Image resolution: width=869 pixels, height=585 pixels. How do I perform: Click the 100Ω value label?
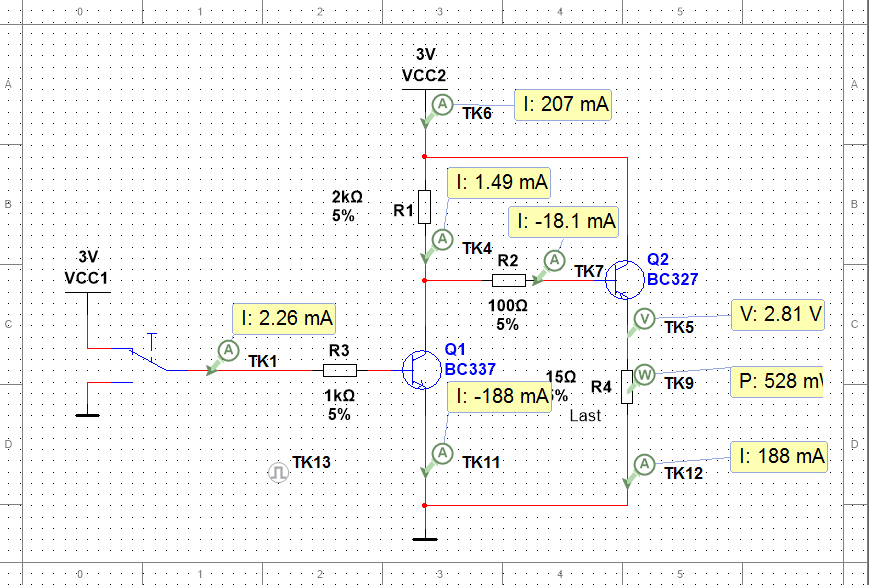pyautogui.click(x=508, y=306)
